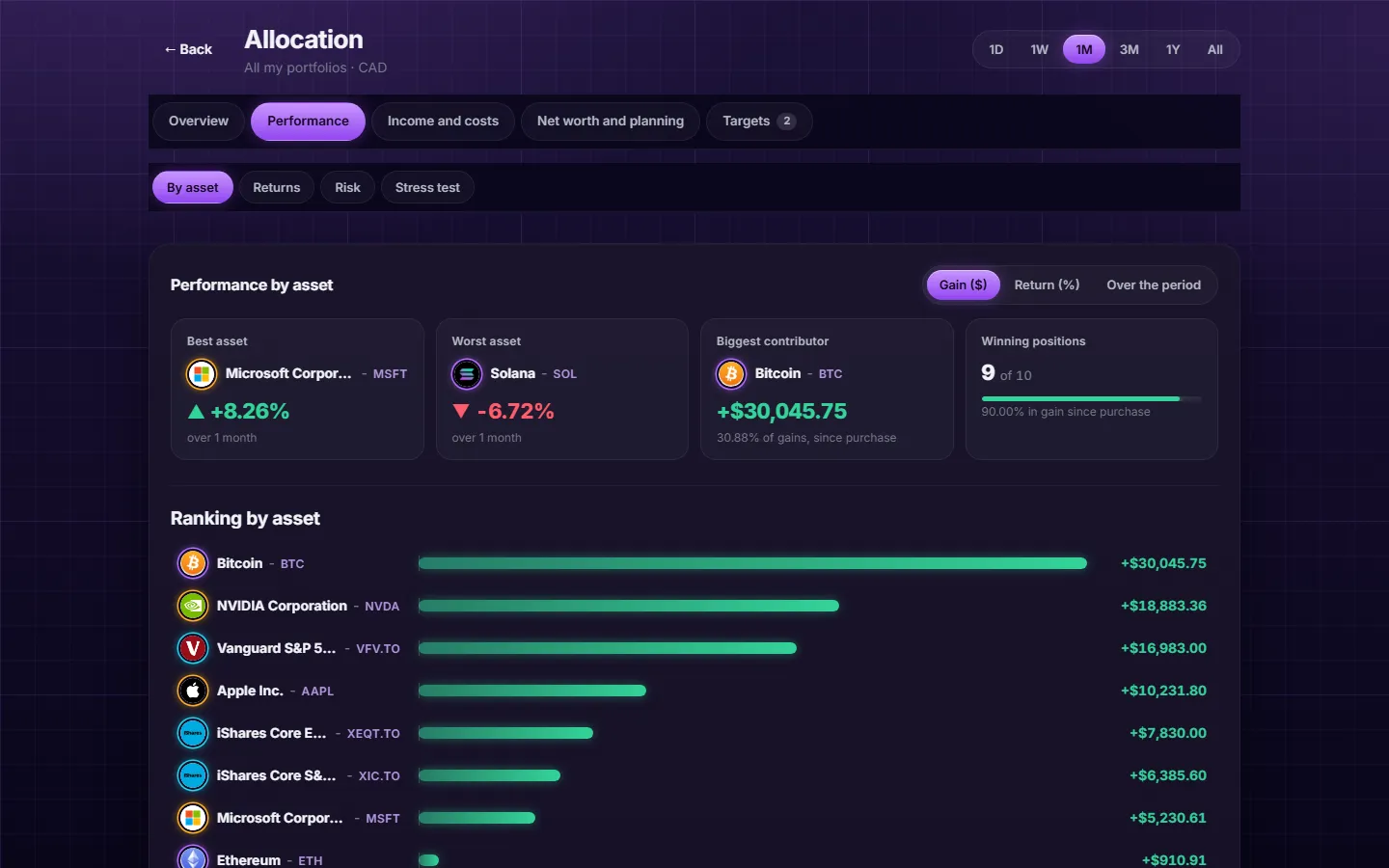Select the 3M time range
This screenshot has width=1389, height=868.
pyautogui.click(x=1129, y=49)
